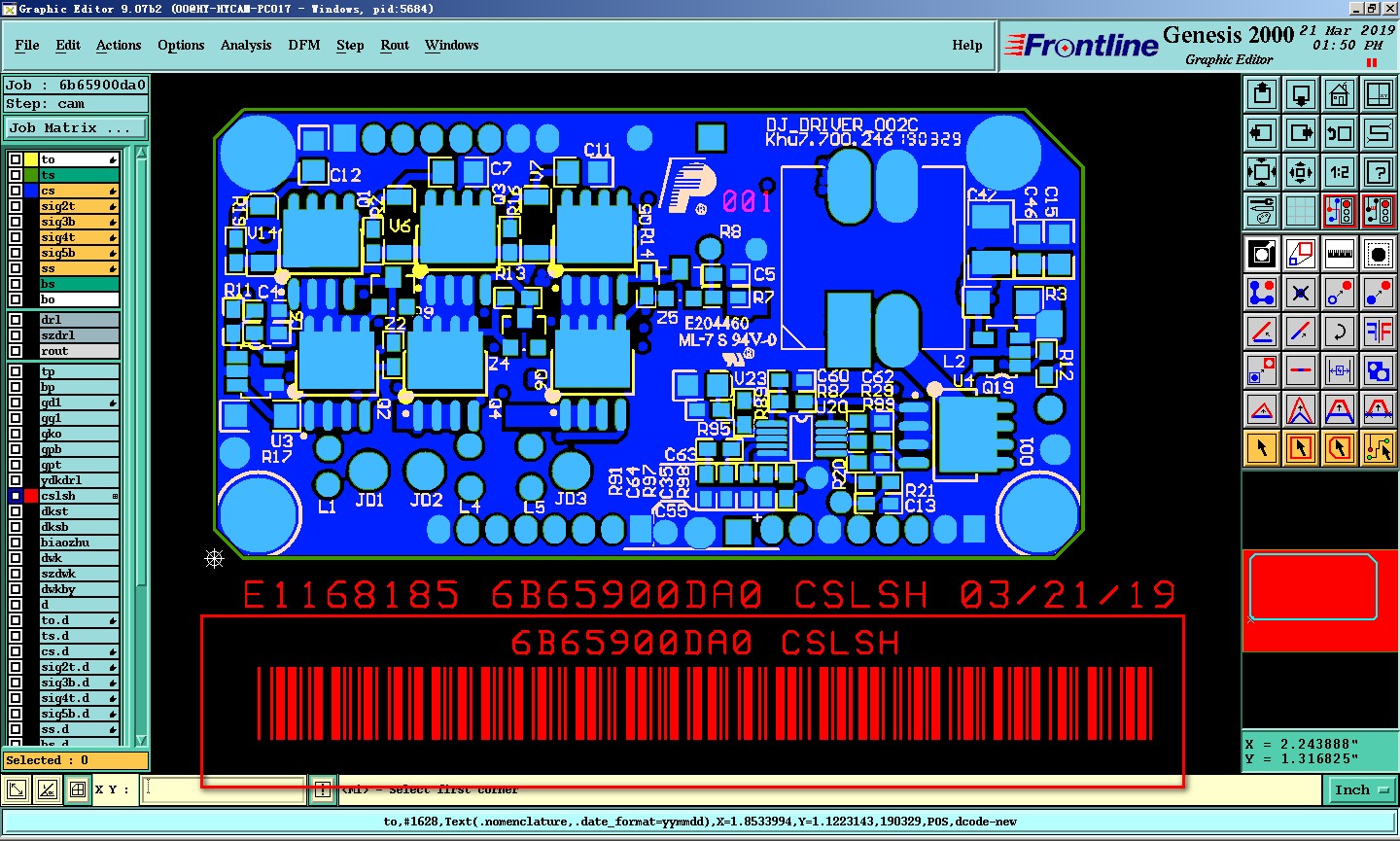Select the polygon area select tool
The image size is (1400, 841).
[x=1340, y=448]
